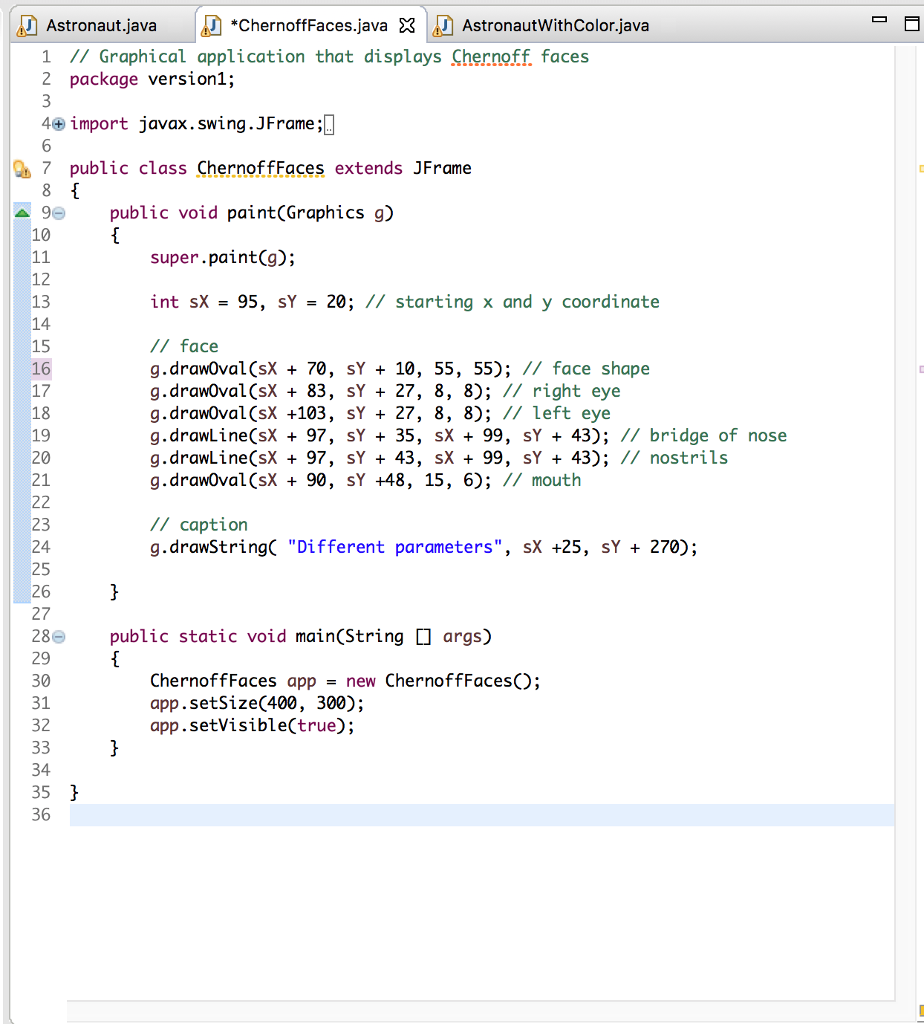Click the warning marker beside the class declaration line 7
The height and width of the screenshot is (1024, 924).
pyautogui.click(x=22, y=168)
